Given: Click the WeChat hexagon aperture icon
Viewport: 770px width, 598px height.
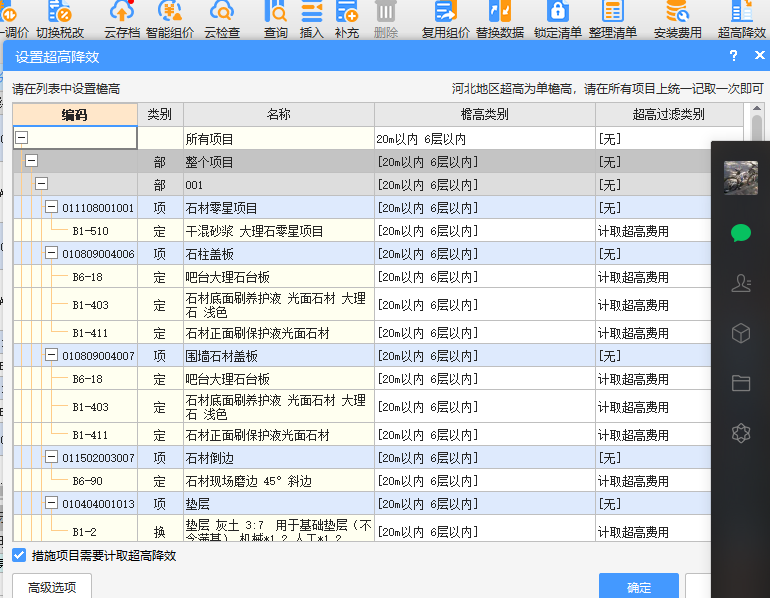Looking at the screenshot, I should coord(741,433).
